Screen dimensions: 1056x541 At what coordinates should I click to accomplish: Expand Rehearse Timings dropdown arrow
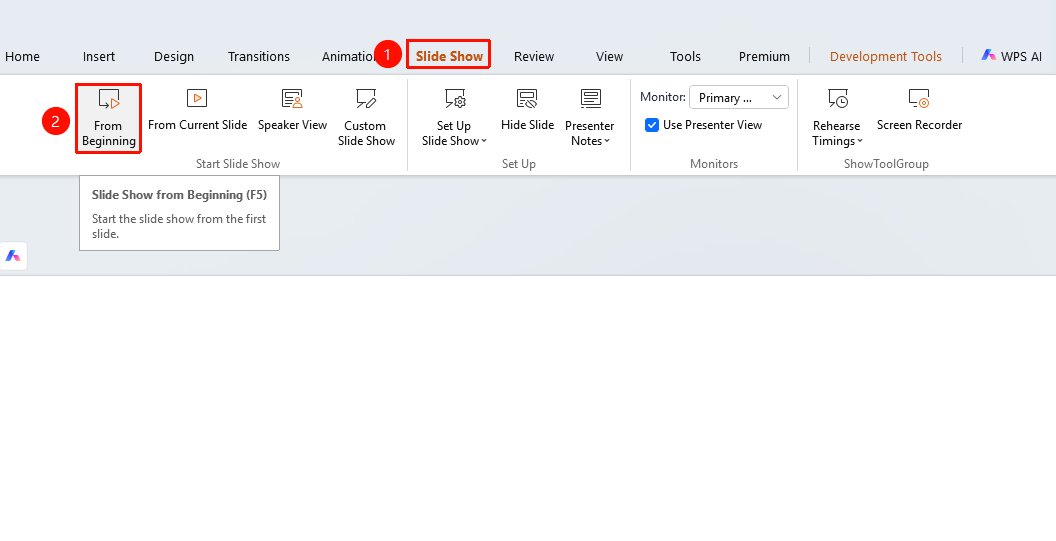click(860, 141)
